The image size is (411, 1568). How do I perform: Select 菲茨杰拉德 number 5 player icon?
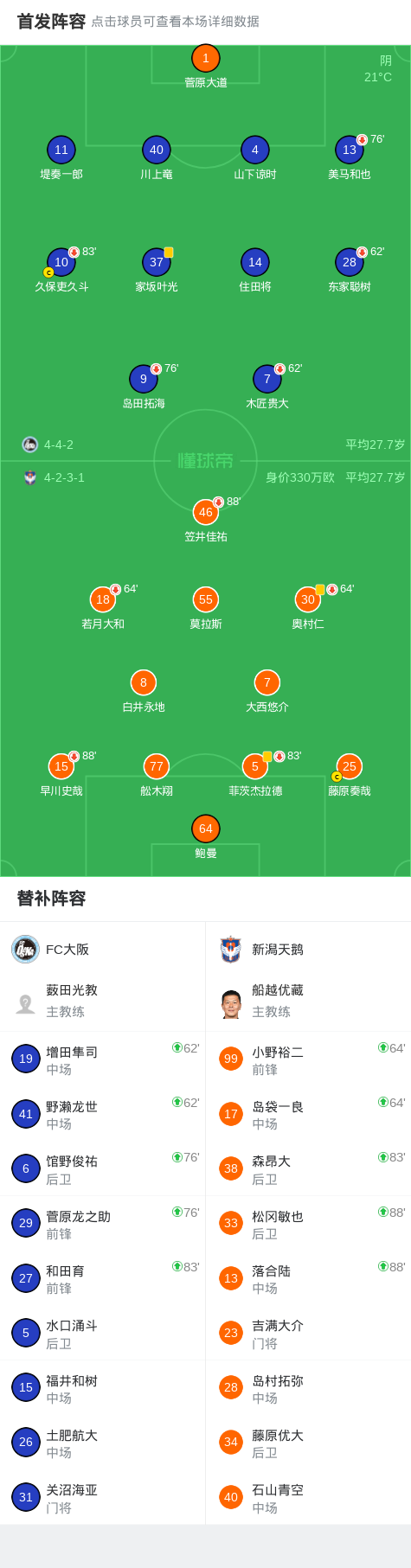tap(255, 766)
